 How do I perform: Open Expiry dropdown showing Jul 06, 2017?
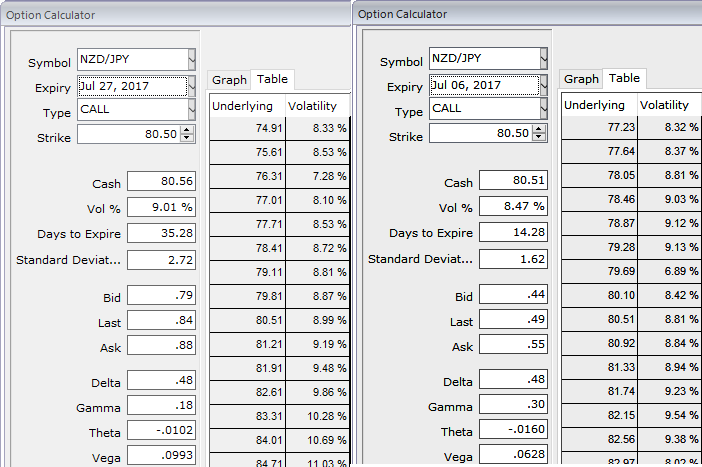(544, 86)
